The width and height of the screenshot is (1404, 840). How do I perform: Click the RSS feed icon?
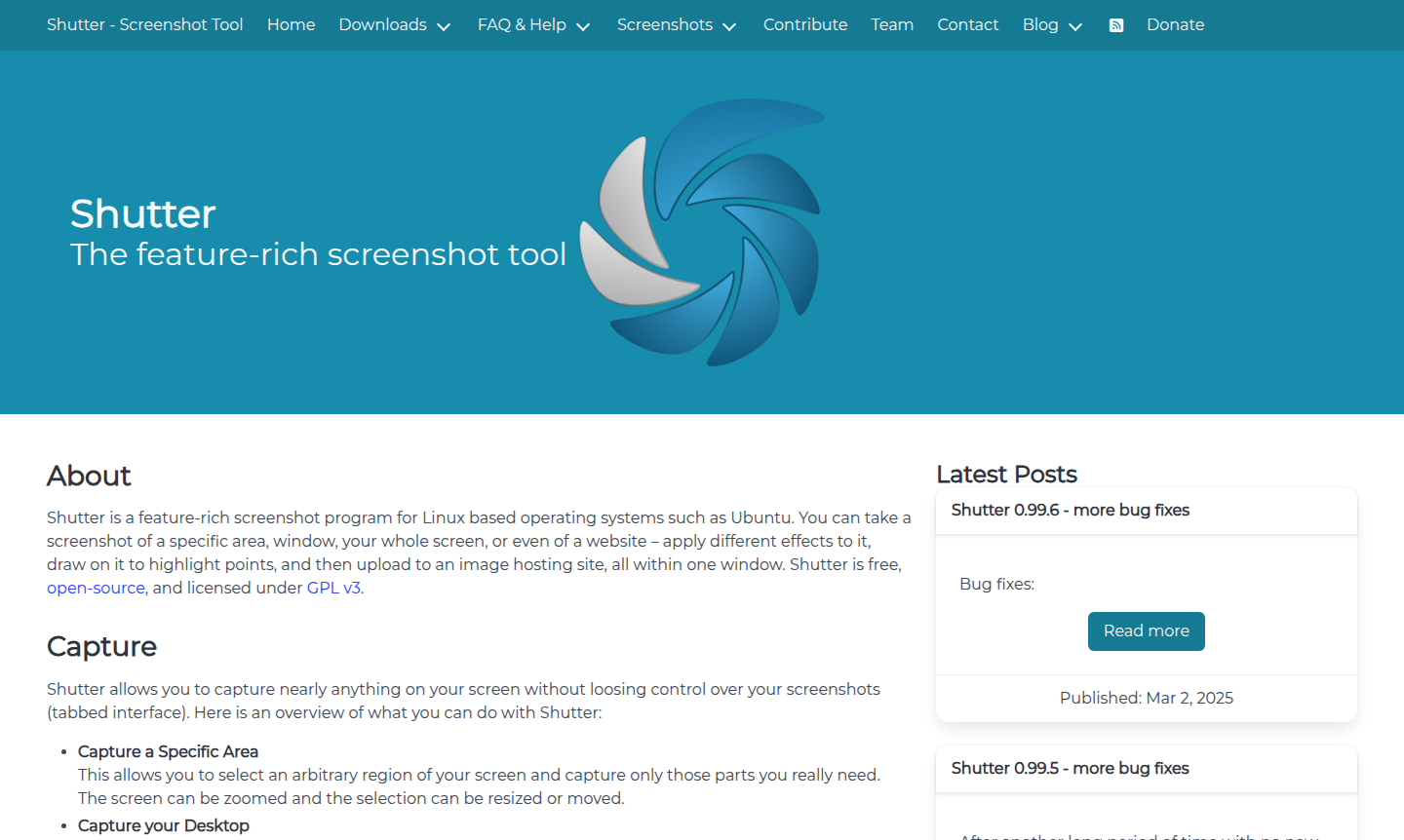1116,25
